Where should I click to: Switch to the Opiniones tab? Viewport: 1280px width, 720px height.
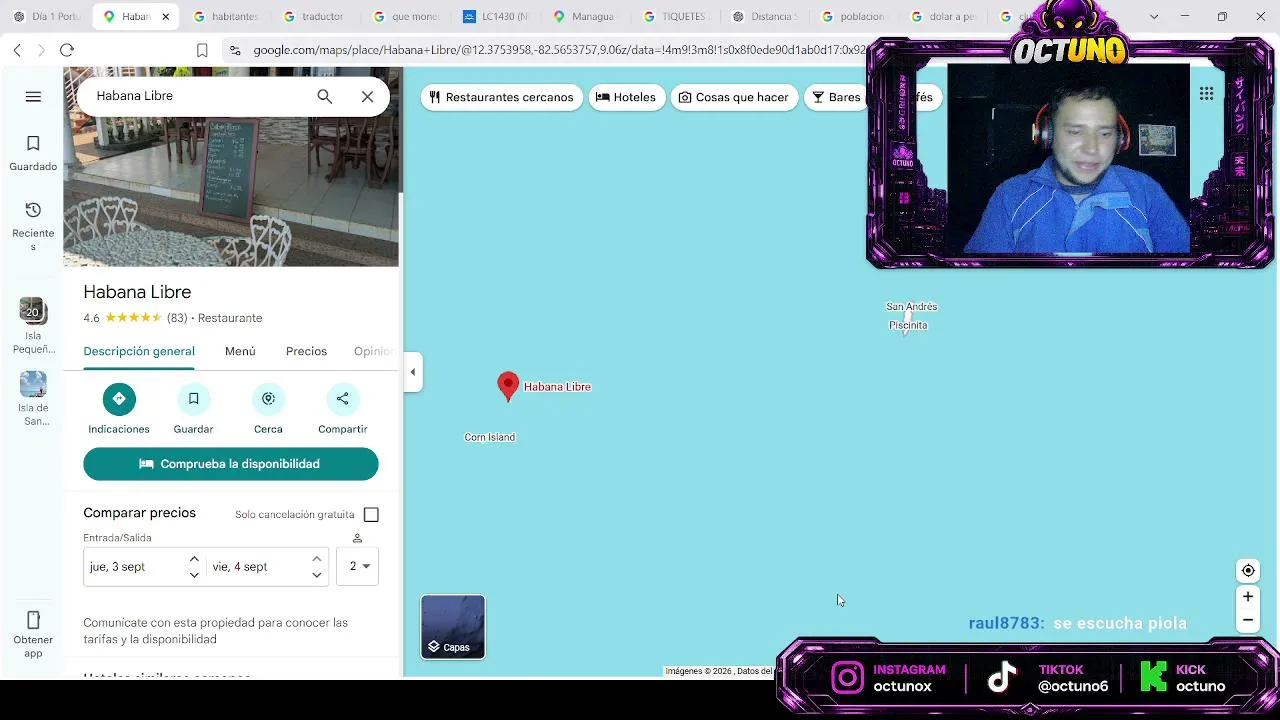click(x=375, y=351)
